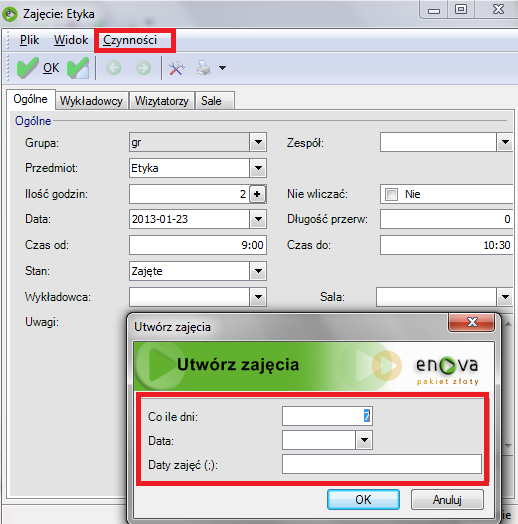Open the tools hammer and wrench icon
The width and height of the screenshot is (518, 524).
(x=176, y=68)
